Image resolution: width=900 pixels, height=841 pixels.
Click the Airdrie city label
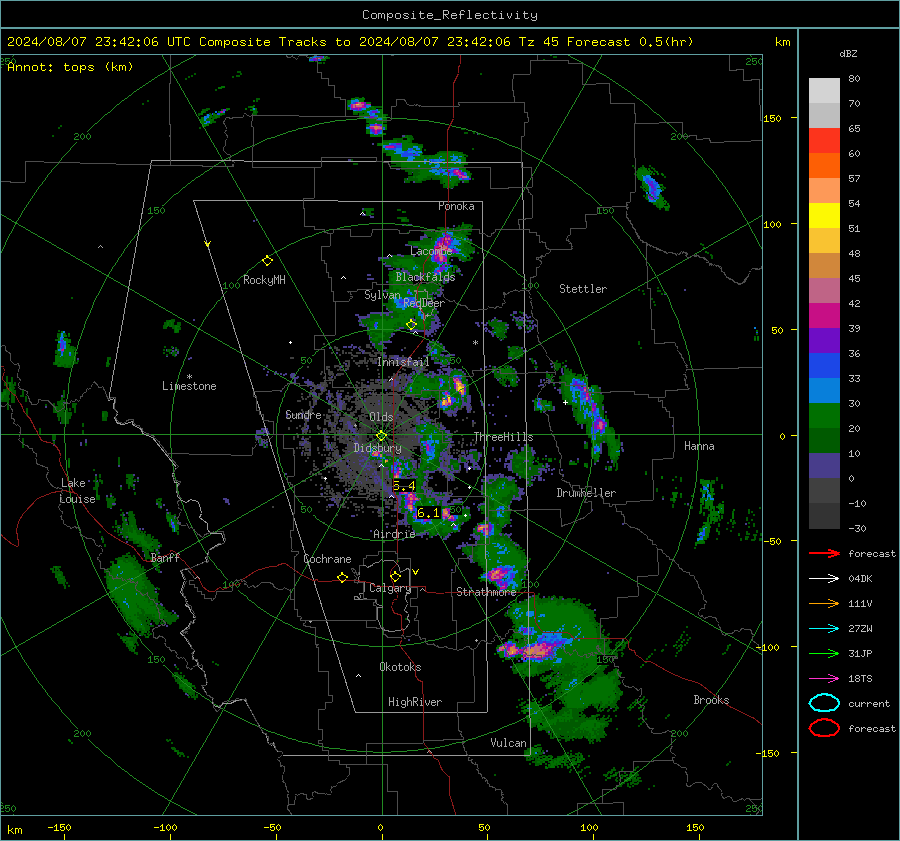(394, 534)
